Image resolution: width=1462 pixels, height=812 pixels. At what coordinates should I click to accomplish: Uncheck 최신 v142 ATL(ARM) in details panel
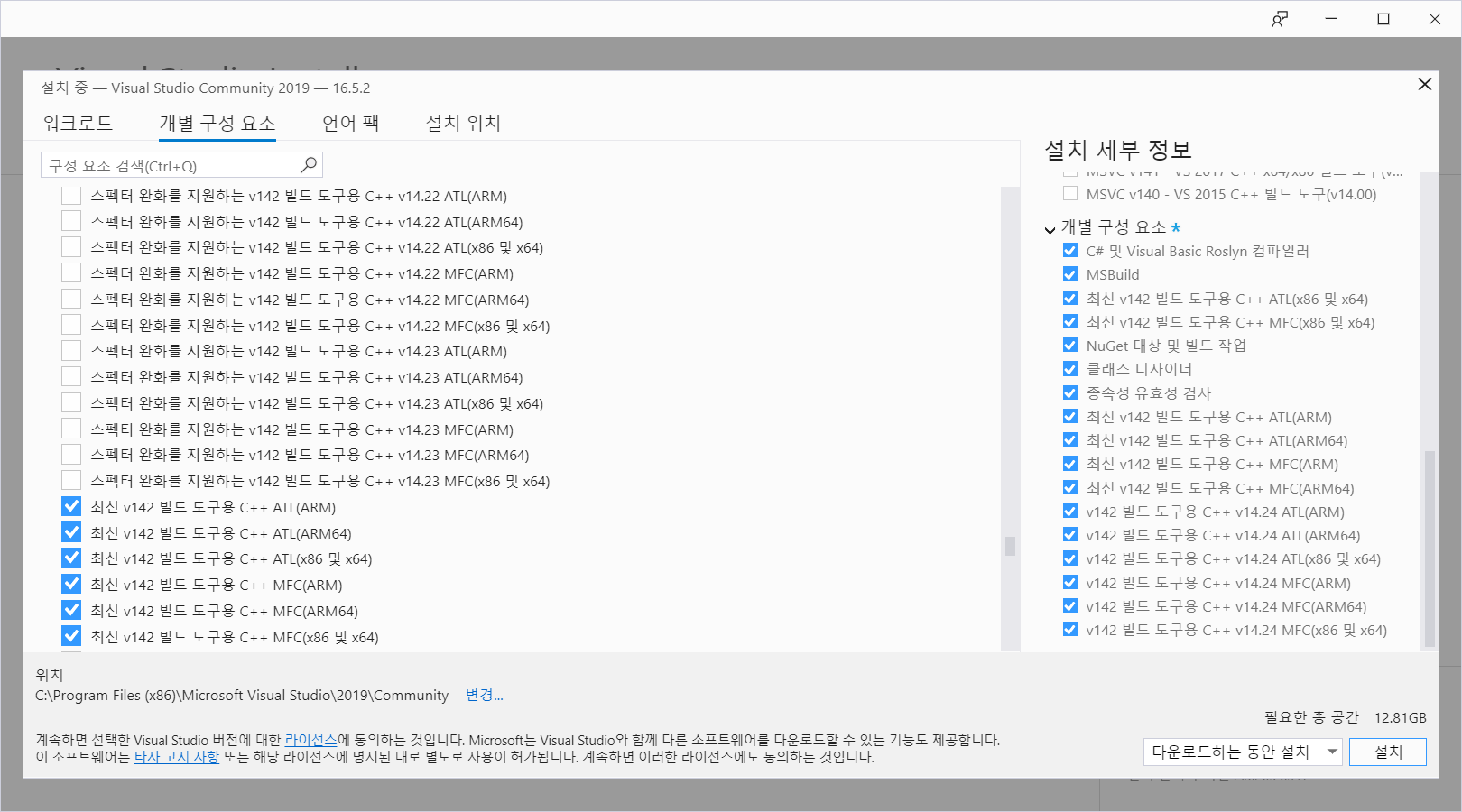(x=1070, y=417)
